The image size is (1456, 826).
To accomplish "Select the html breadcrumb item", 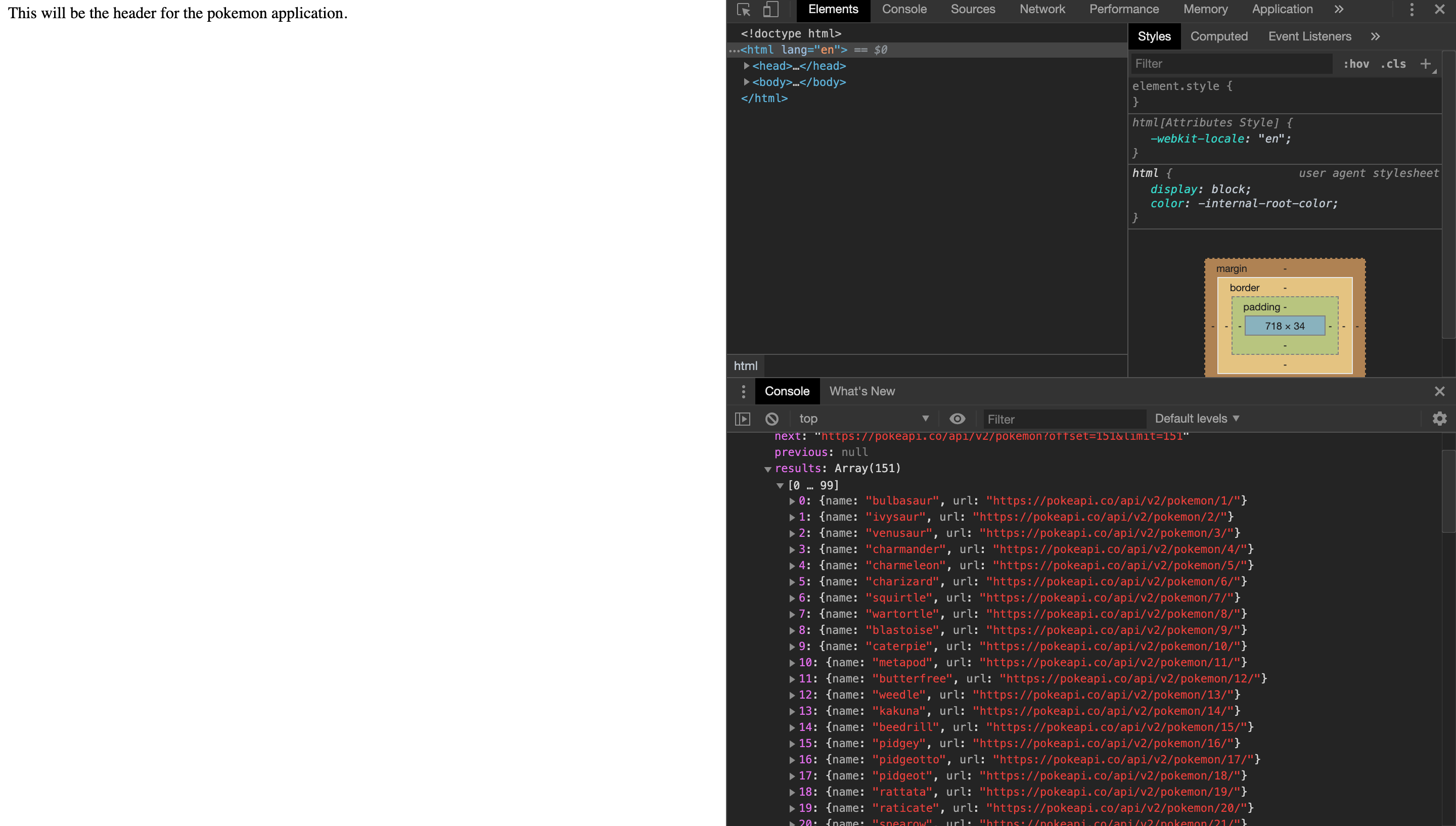I will click(x=745, y=366).
